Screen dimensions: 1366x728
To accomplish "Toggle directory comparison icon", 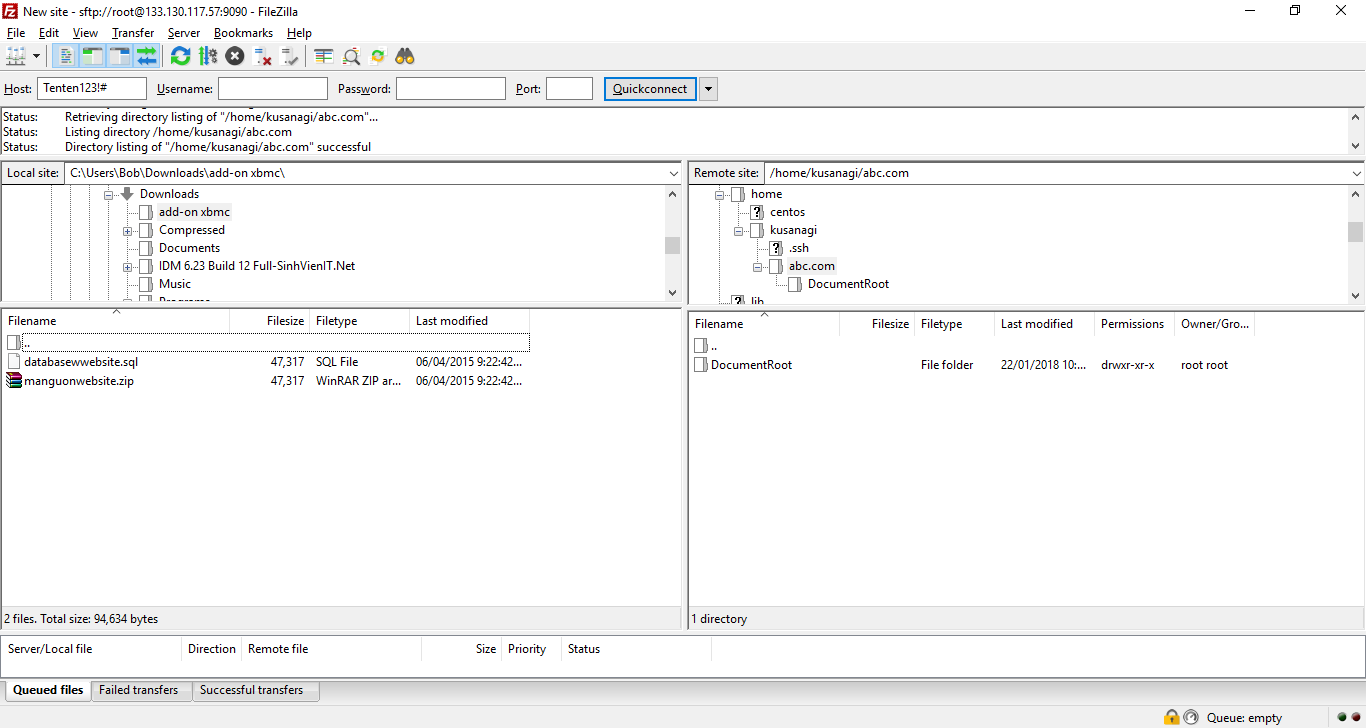I will tap(351, 56).
